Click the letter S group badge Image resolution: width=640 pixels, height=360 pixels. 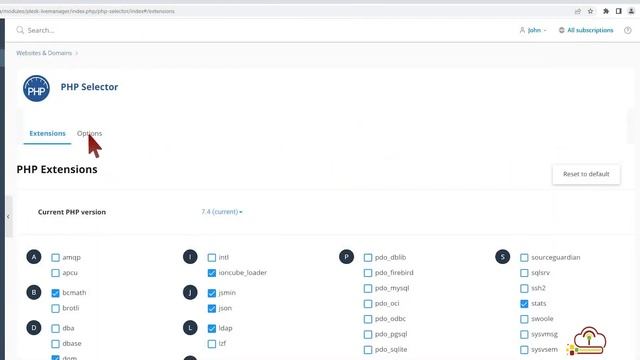click(503, 257)
